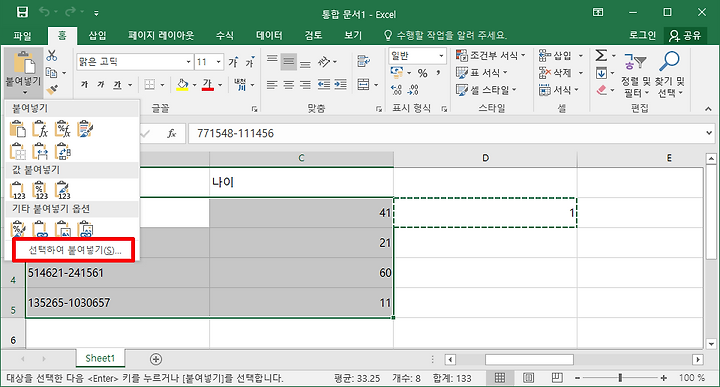Image resolution: width=720 pixels, height=387 pixels.
Task: Click the Copy icon
Action: coord(51,73)
